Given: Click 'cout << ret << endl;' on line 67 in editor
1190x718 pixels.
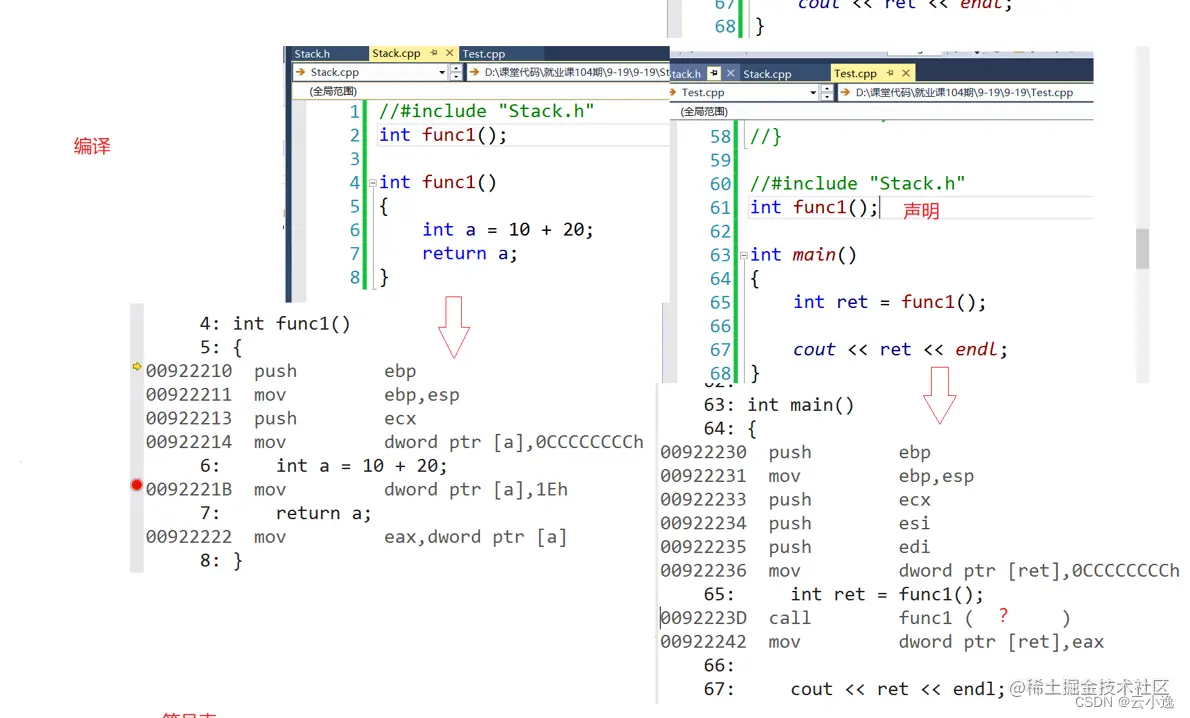Looking at the screenshot, I should 900,349.
